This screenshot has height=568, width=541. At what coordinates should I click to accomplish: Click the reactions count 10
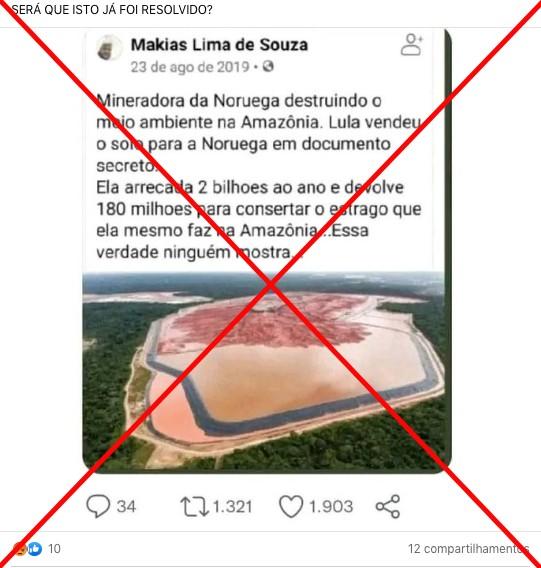(x=54, y=549)
